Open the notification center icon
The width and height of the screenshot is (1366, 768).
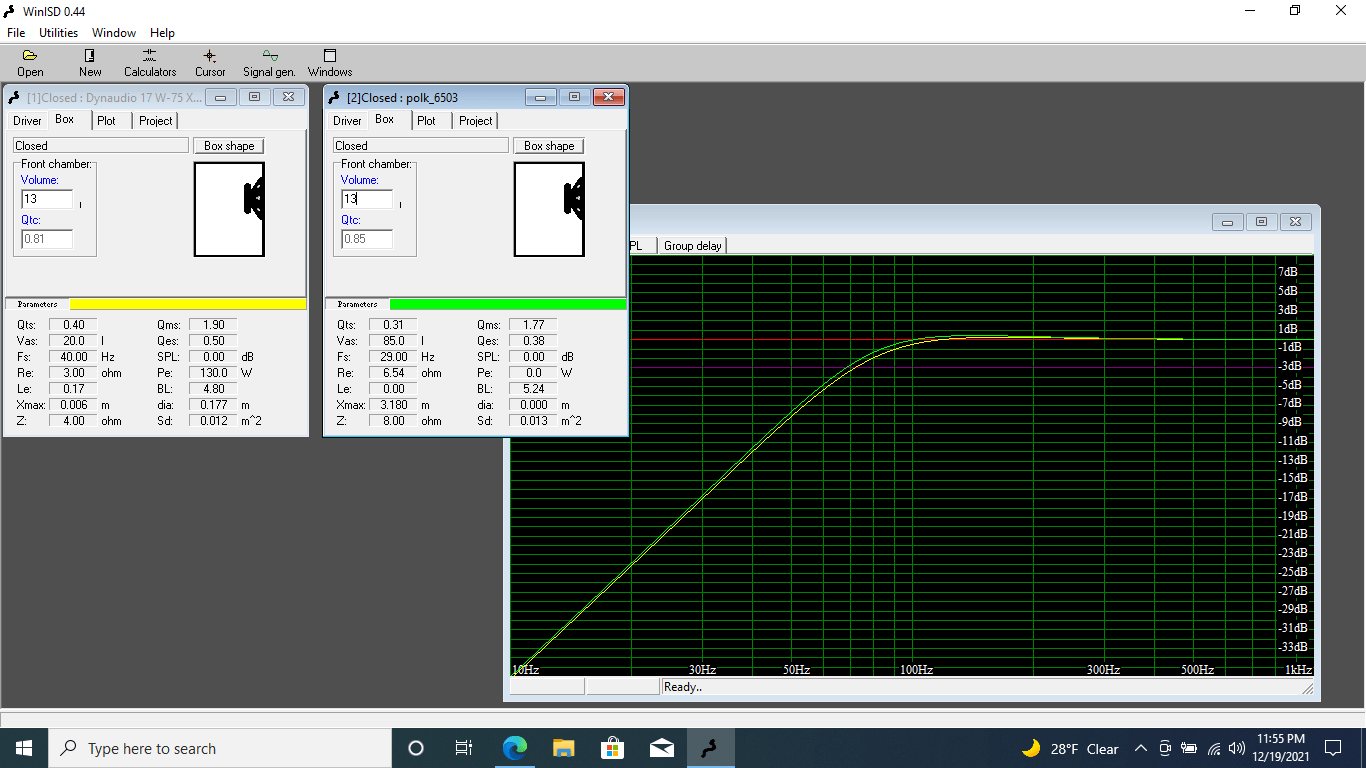(x=1332, y=749)
